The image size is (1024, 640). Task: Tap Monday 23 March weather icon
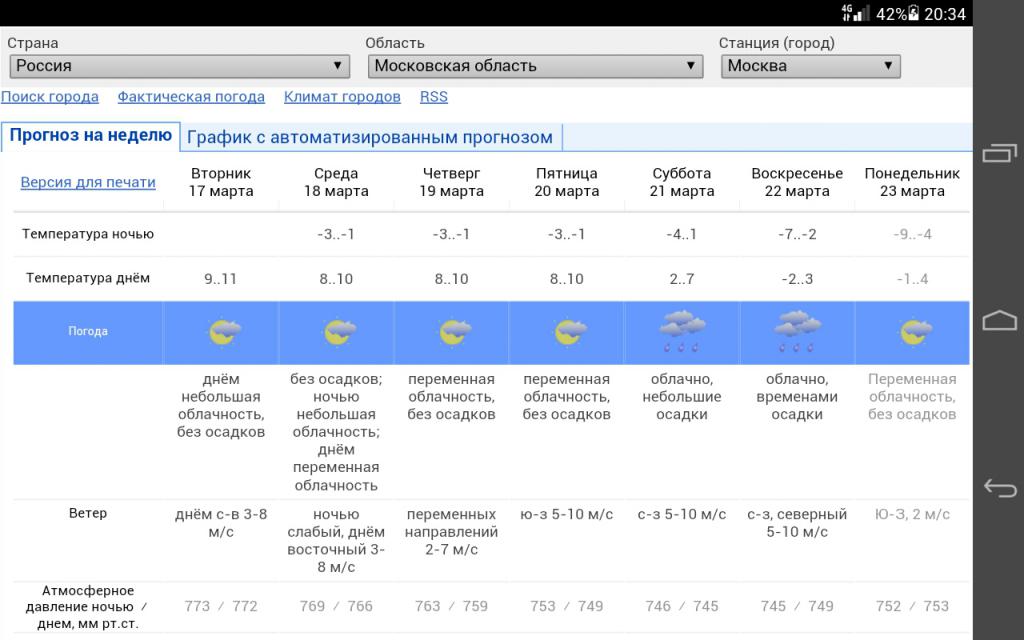coord(916,332)
